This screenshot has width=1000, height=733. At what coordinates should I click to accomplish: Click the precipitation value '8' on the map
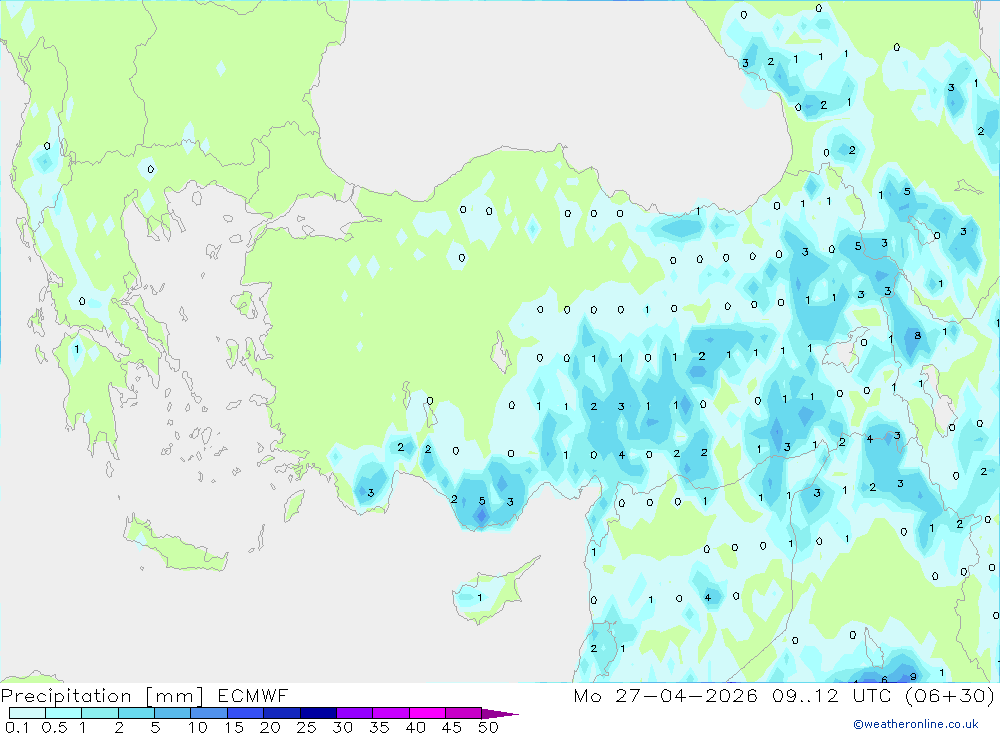917,336
